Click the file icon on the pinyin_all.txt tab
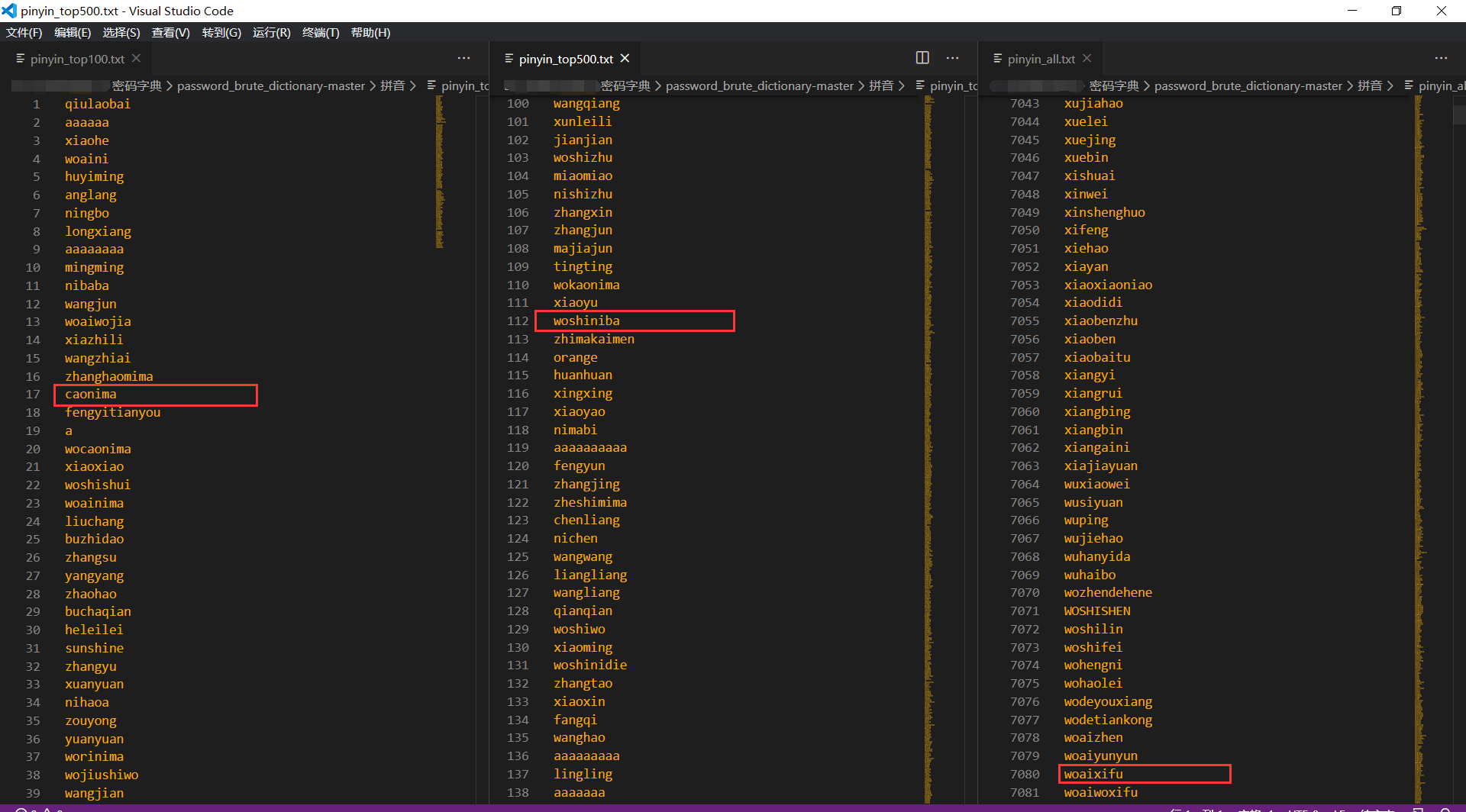 [997, 59]
